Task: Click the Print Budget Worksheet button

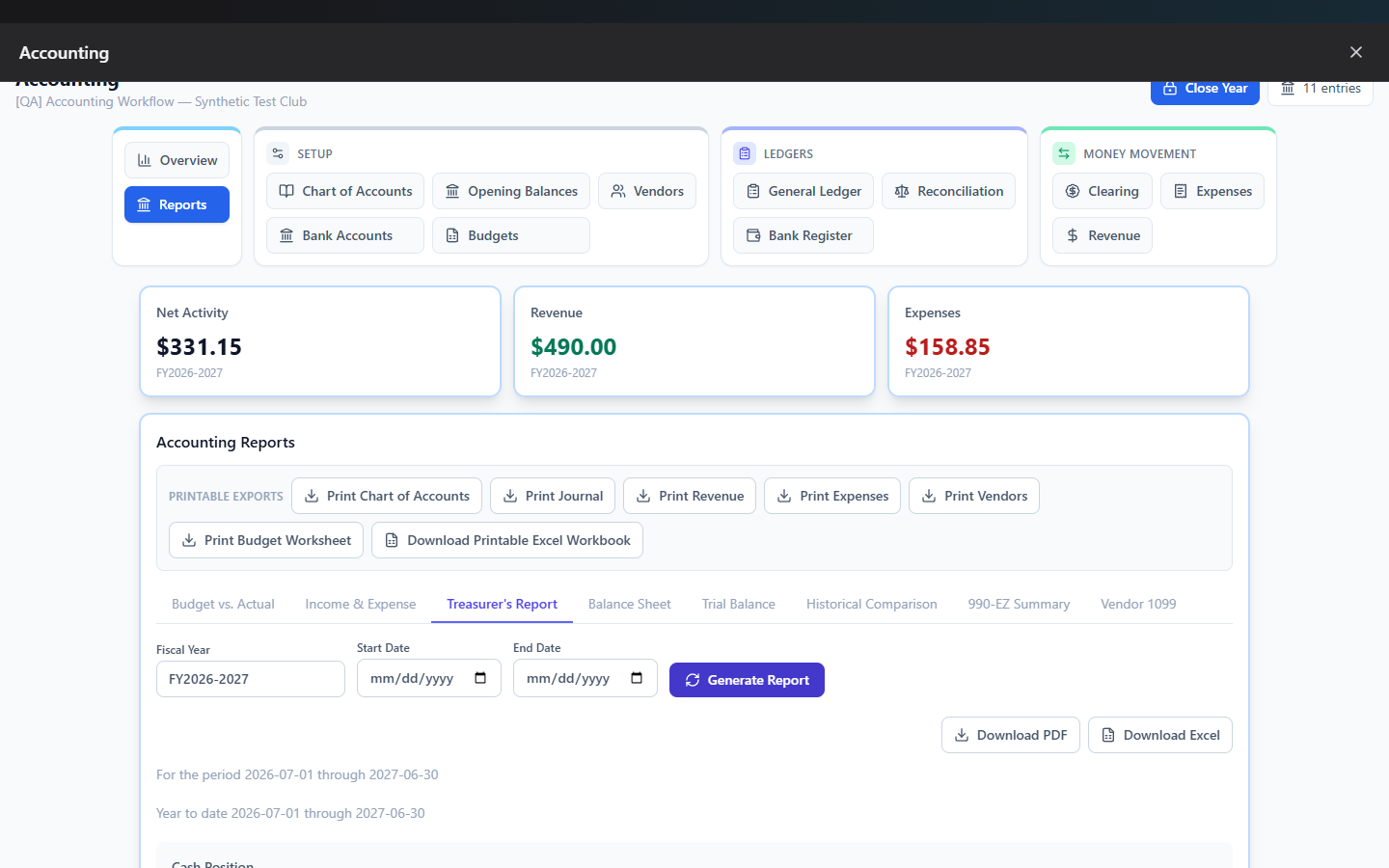Action: pyautogui.click(x=266, y=540)
